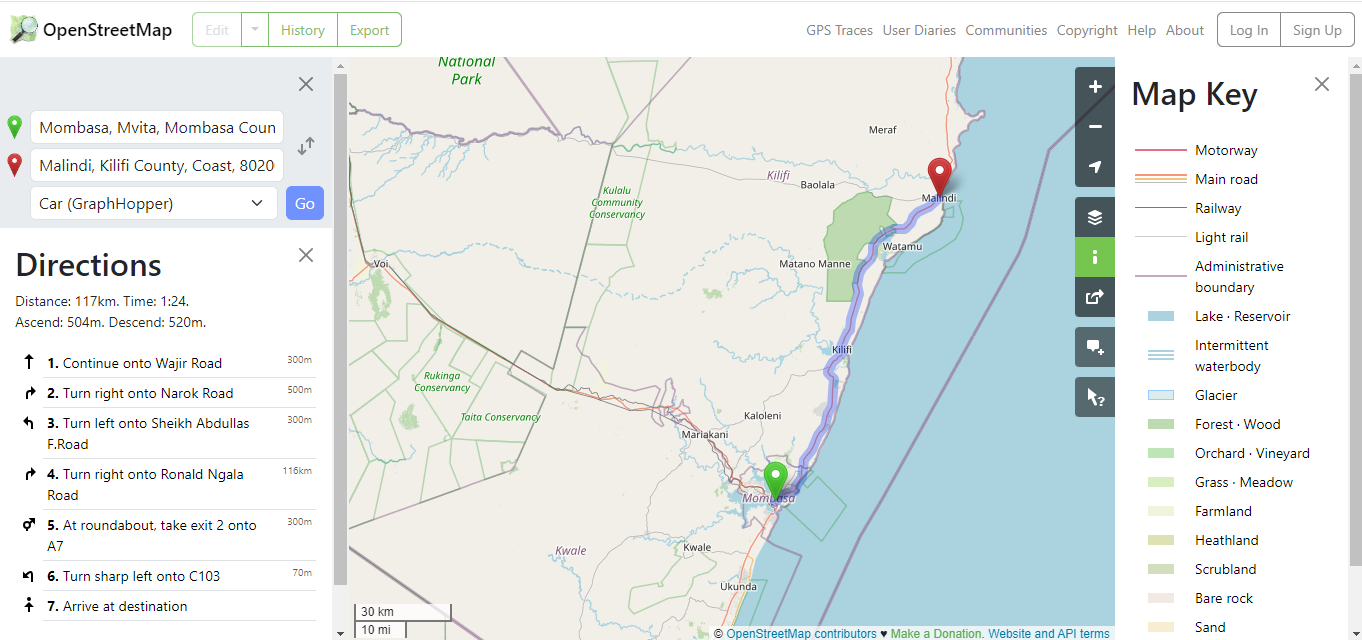
Task: Open the Car (GraphHopper) routing engine dropdown
Action: coord(154,203)
